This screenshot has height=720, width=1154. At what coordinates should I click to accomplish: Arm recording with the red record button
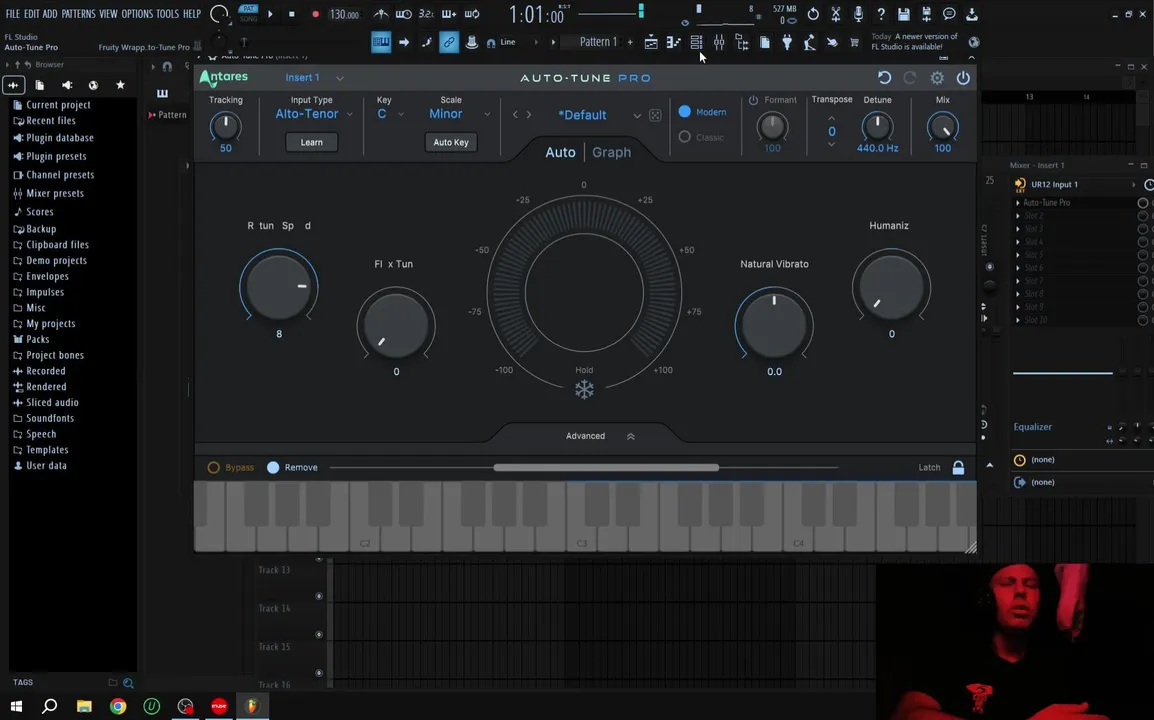point(315,14)
